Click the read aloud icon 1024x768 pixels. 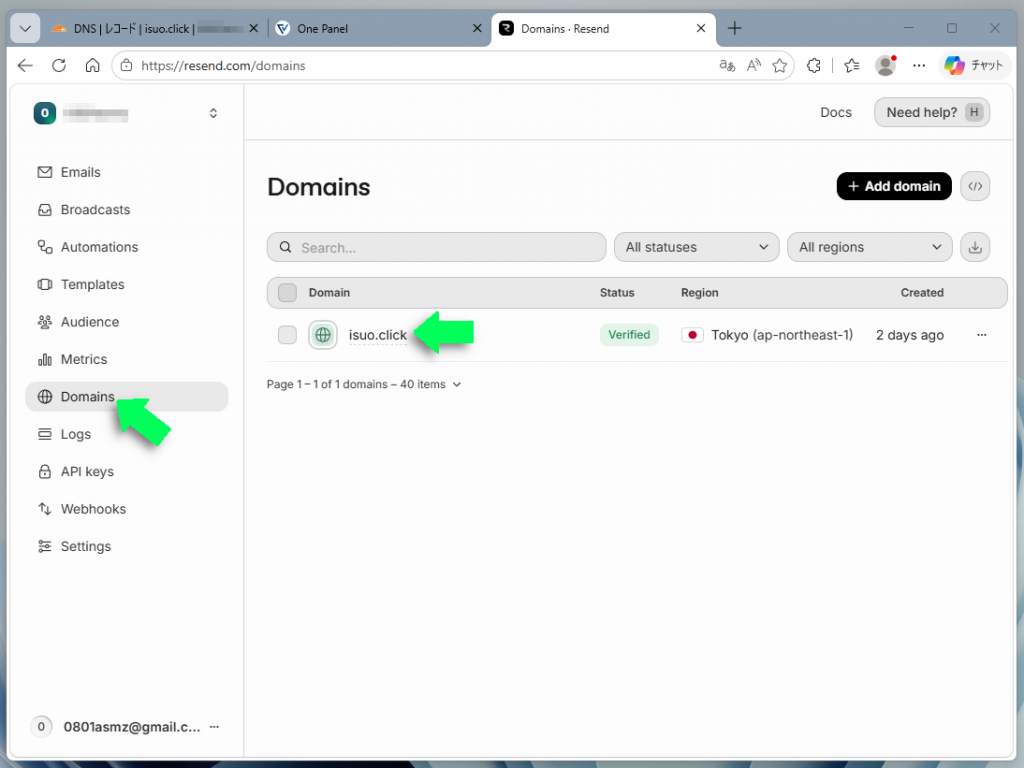coord(754,65)
